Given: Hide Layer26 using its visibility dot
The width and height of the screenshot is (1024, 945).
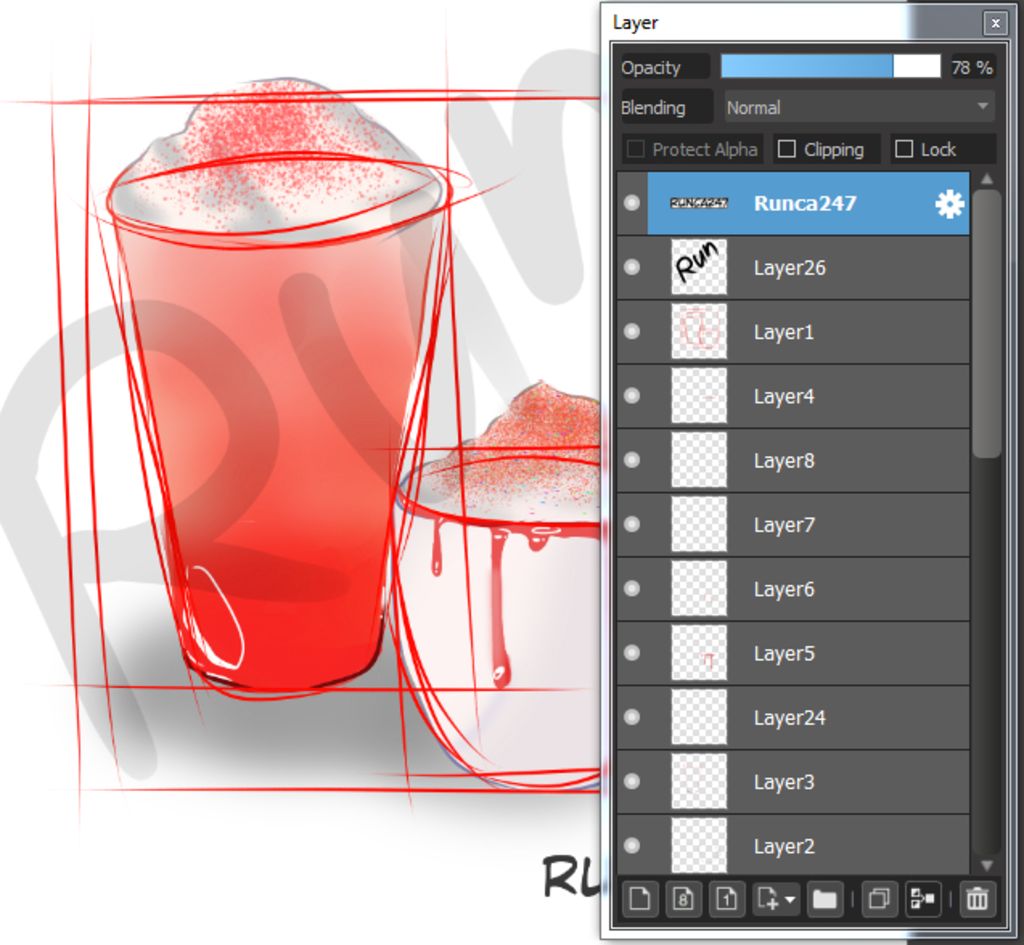Looking at the screenshot, I should click(x=632, y=267).
